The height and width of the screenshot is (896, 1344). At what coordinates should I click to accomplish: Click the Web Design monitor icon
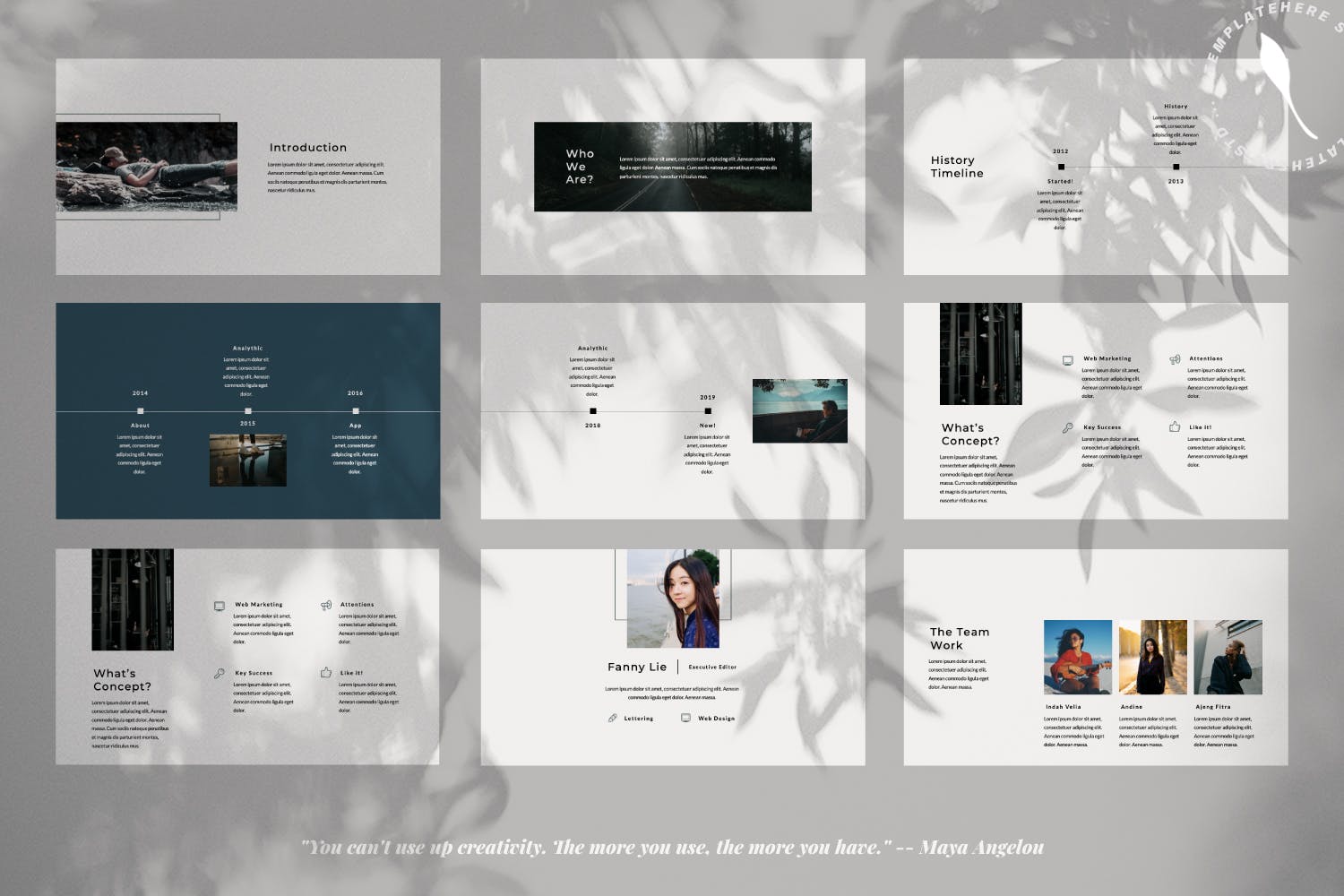(685, 719)
